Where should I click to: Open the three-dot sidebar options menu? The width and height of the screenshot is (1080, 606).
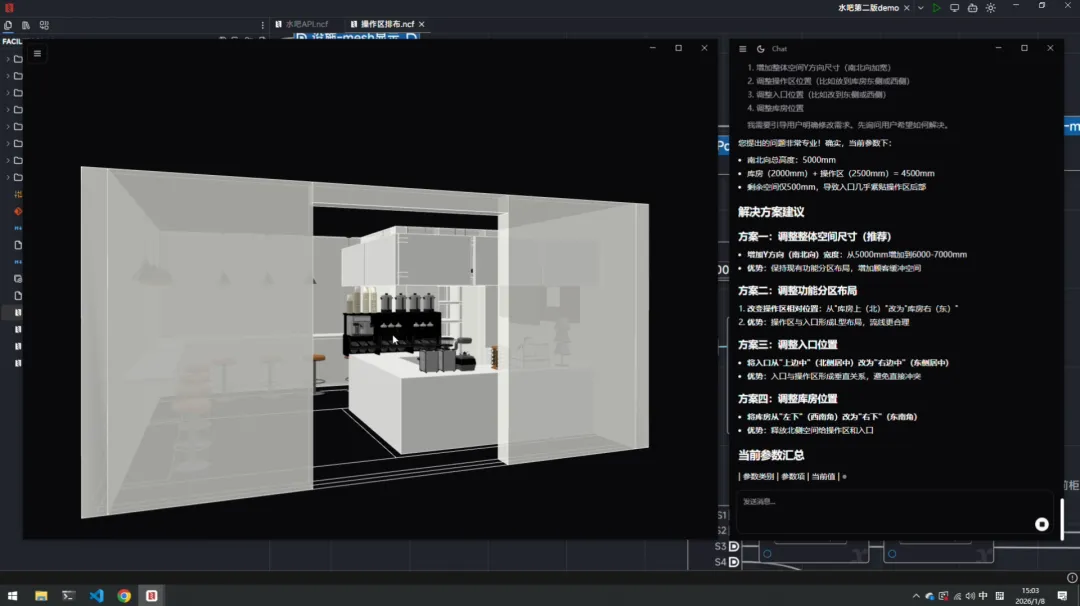(263, 25)
